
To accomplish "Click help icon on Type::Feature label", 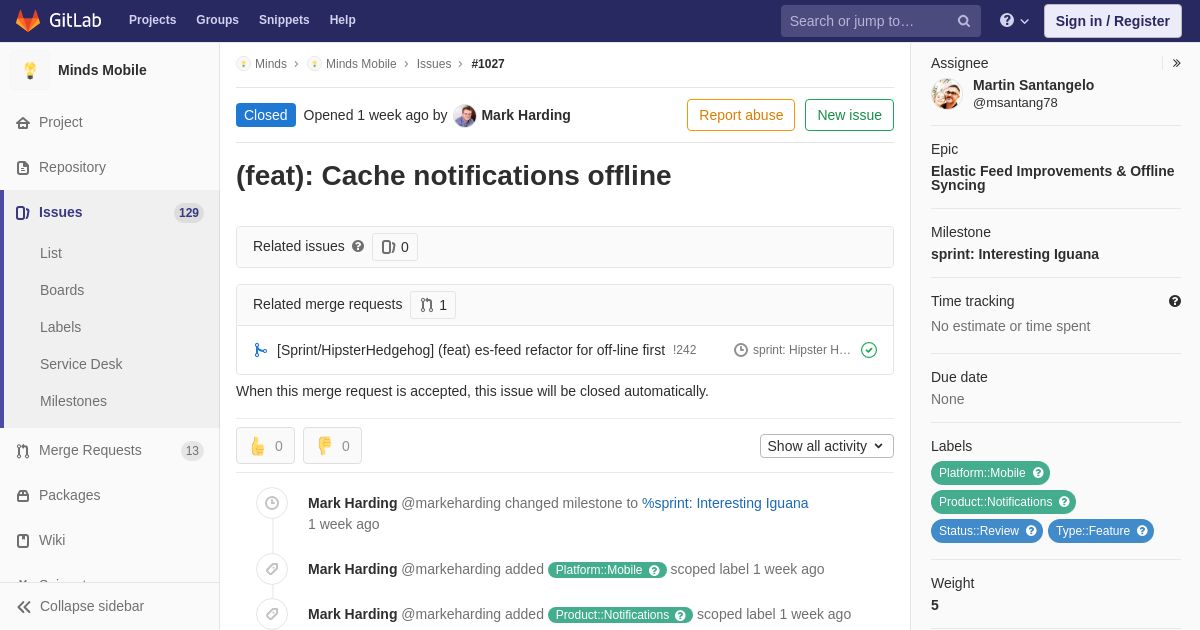I will 1142,531.
